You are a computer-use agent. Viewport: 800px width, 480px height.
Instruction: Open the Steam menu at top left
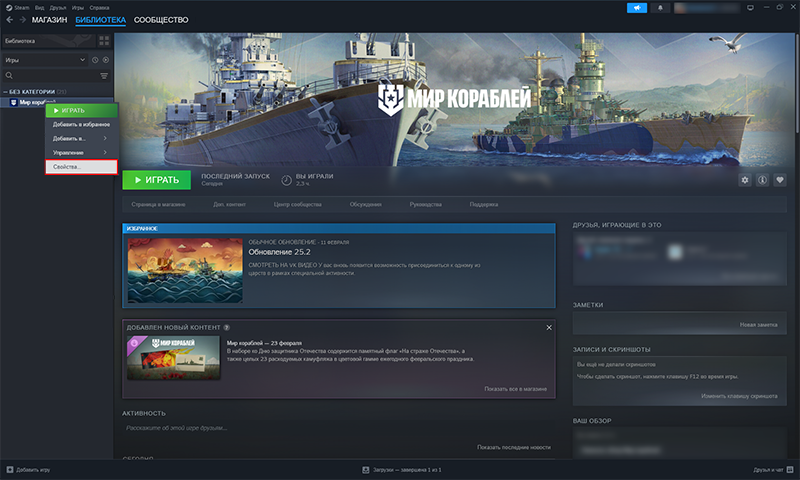pyautogui.click(x=18, y=8)
